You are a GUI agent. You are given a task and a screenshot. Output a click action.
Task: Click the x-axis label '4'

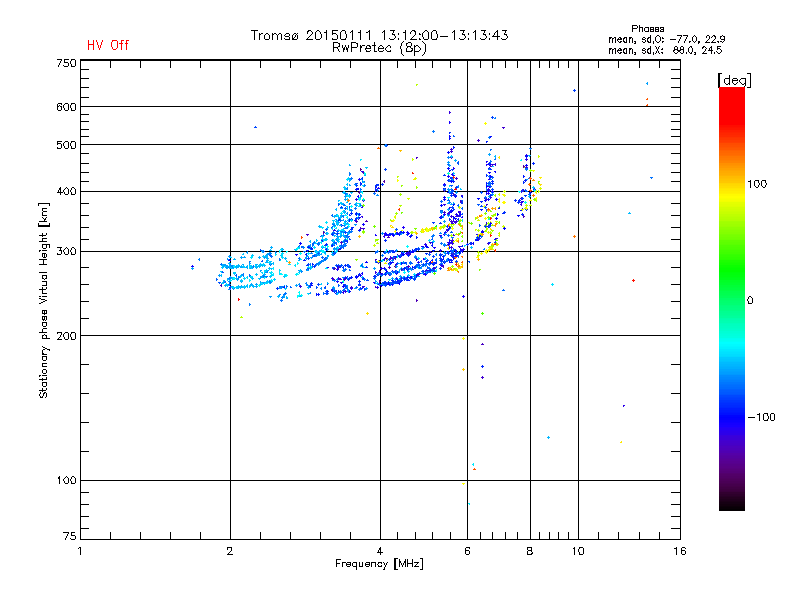[x=380, y=551]
